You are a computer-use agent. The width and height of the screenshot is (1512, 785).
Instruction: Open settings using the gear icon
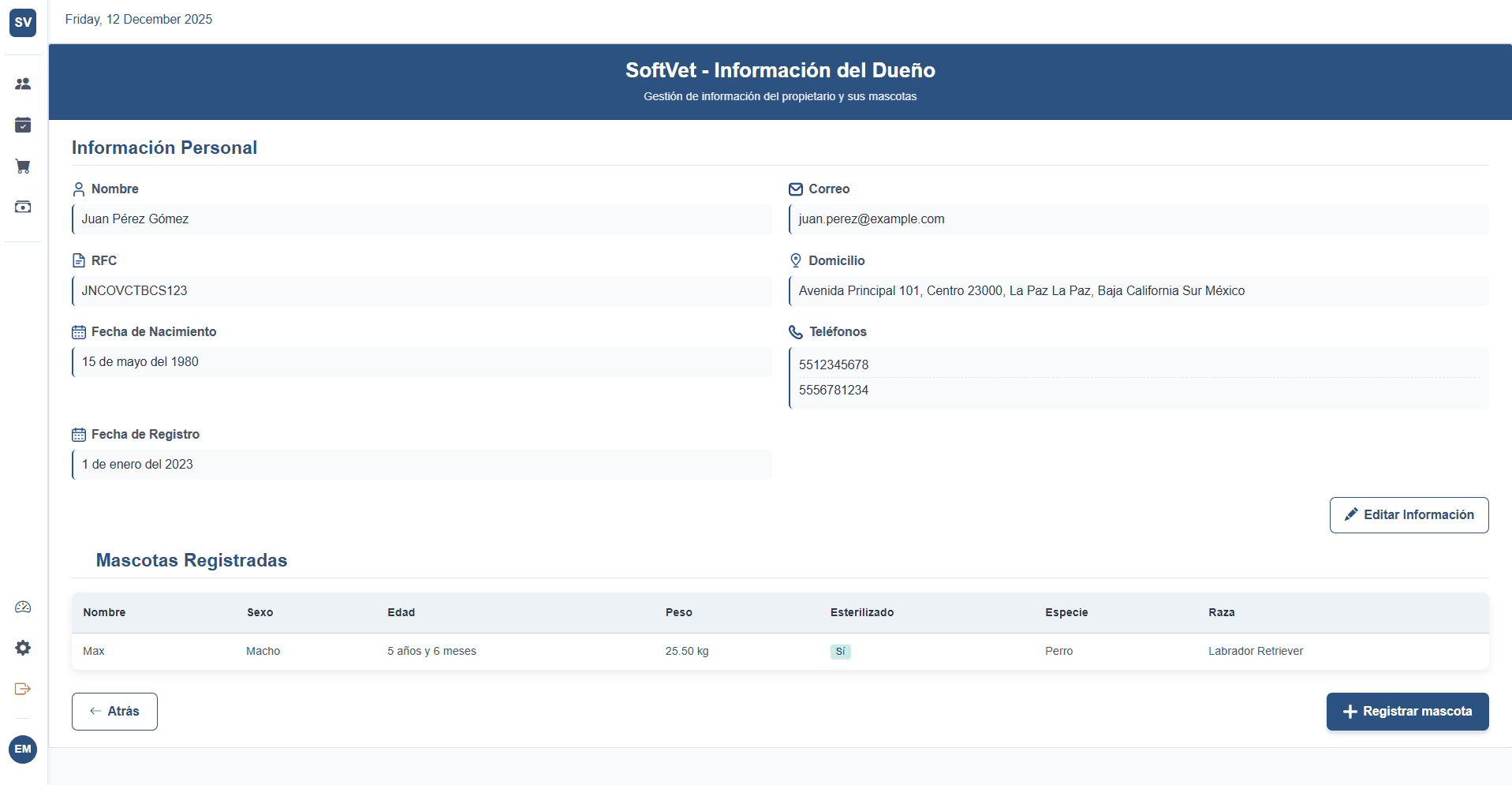23,648
